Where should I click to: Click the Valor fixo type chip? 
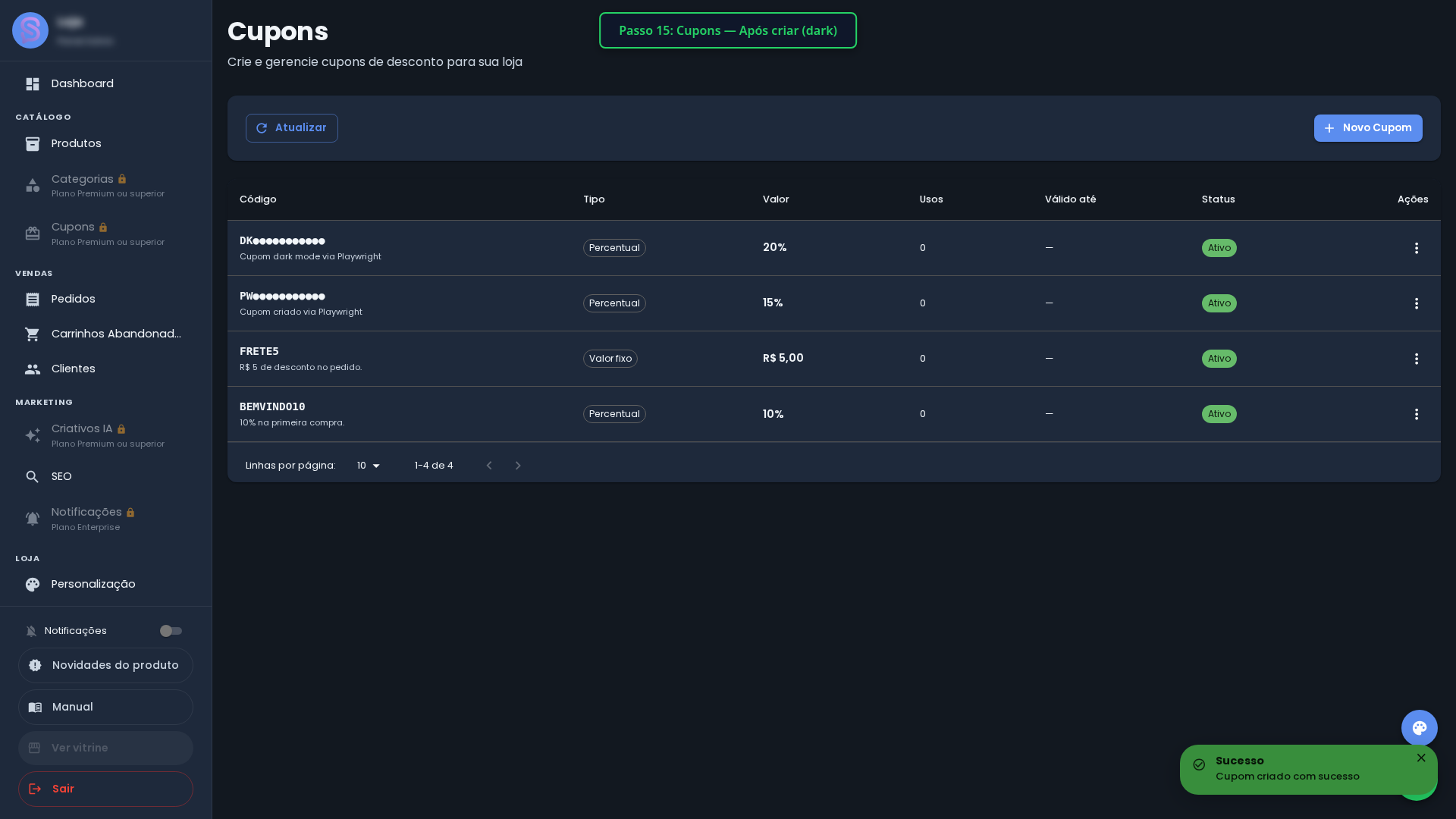(x=610, y=359)
